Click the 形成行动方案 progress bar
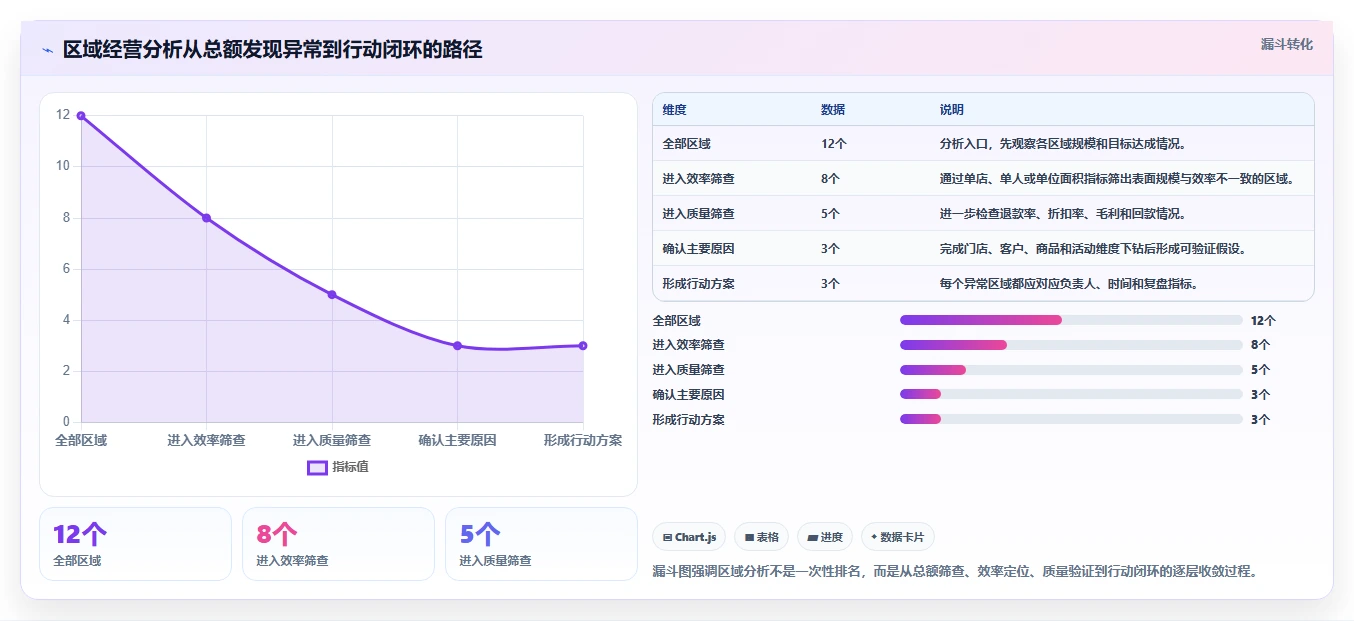This screenshot has width=1354, height=621. (x=1071, y=420)
